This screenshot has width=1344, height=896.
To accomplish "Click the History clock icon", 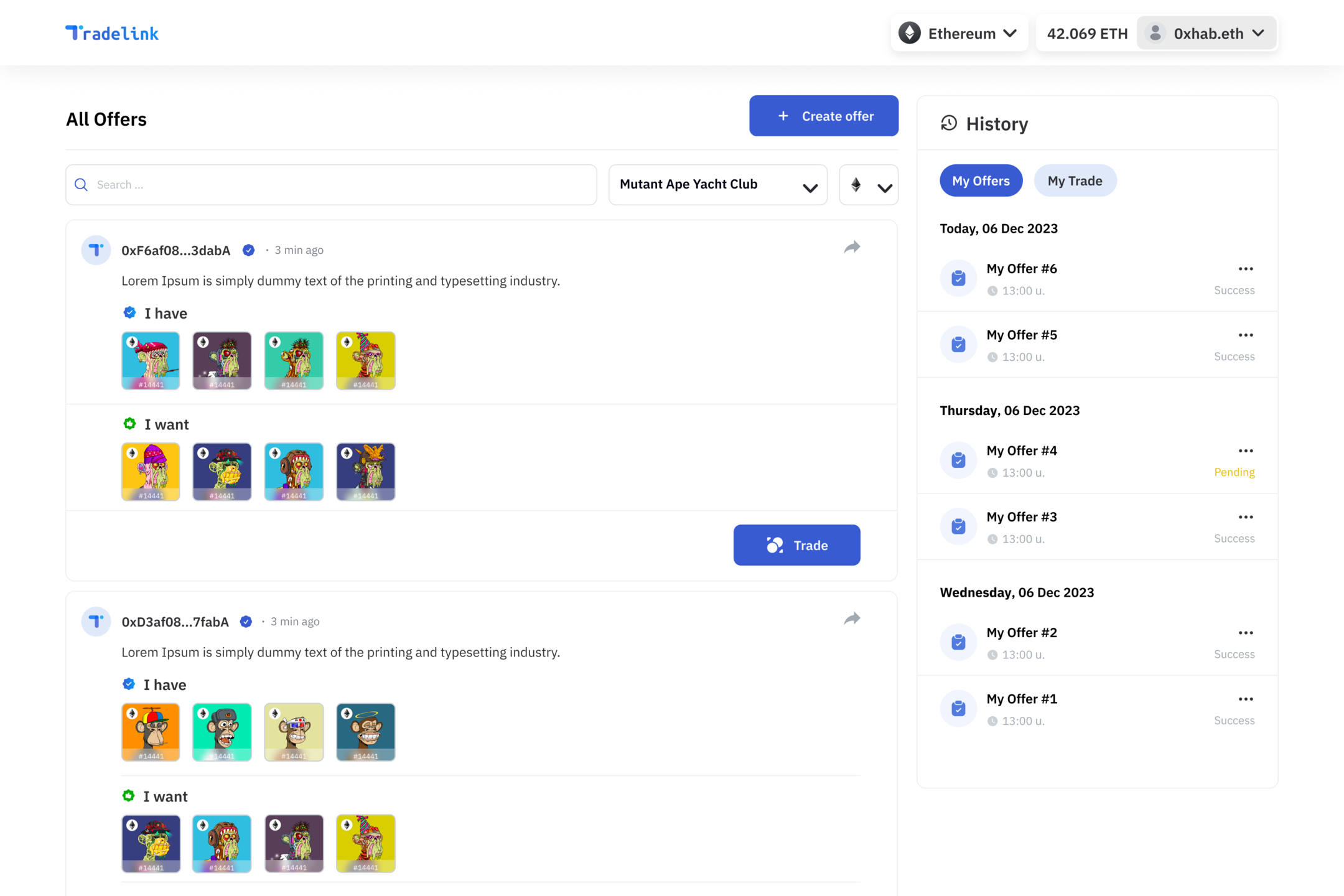I will tap(949, 123).
